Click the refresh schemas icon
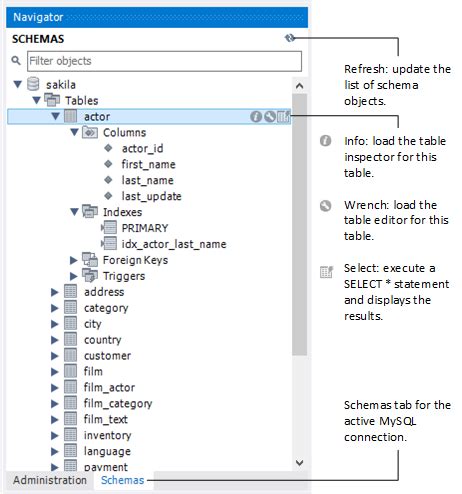 coord(290,38)
